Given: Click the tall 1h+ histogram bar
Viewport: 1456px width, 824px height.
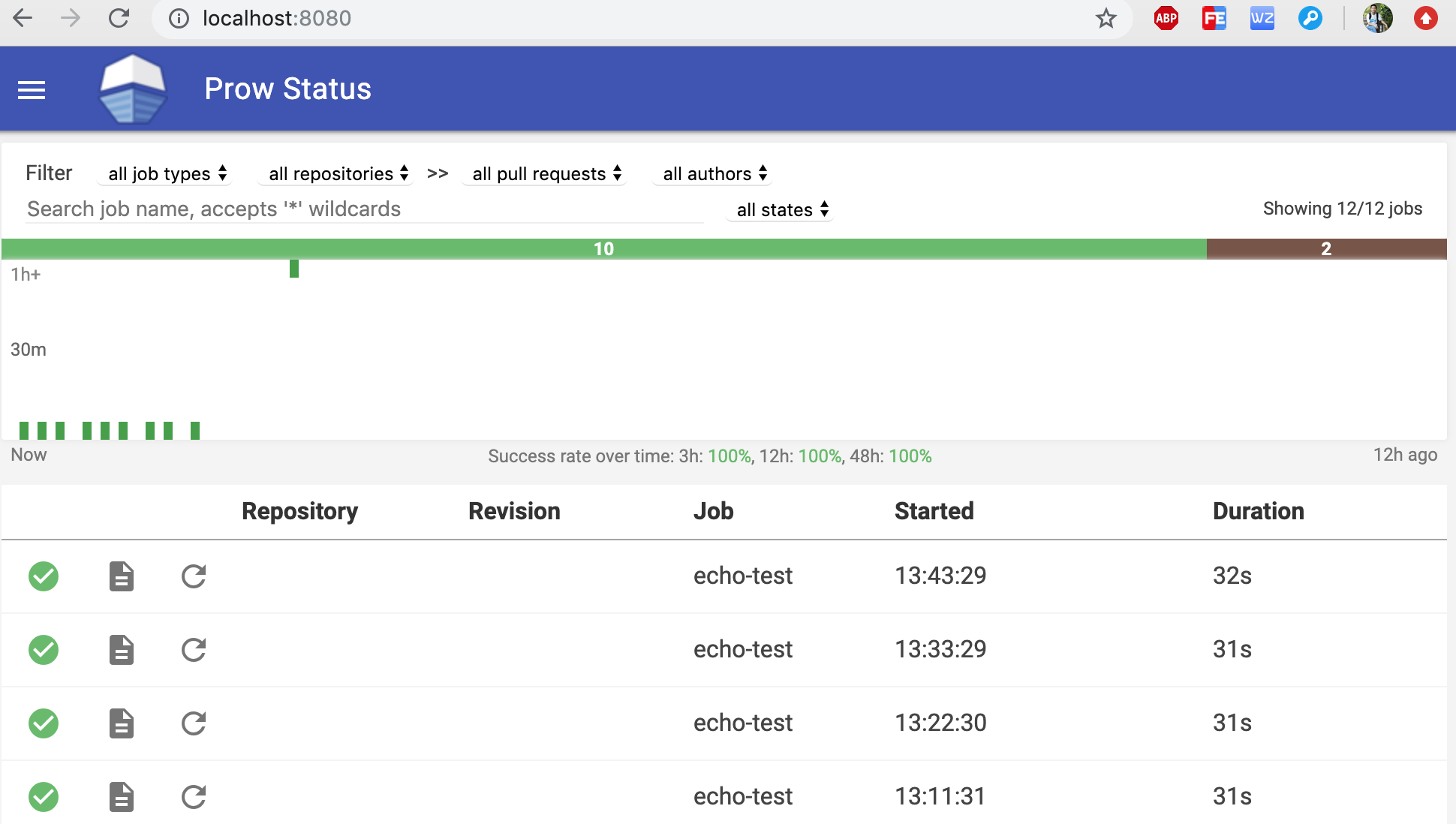Looking at the screenshot, I should tap(294, 269).
